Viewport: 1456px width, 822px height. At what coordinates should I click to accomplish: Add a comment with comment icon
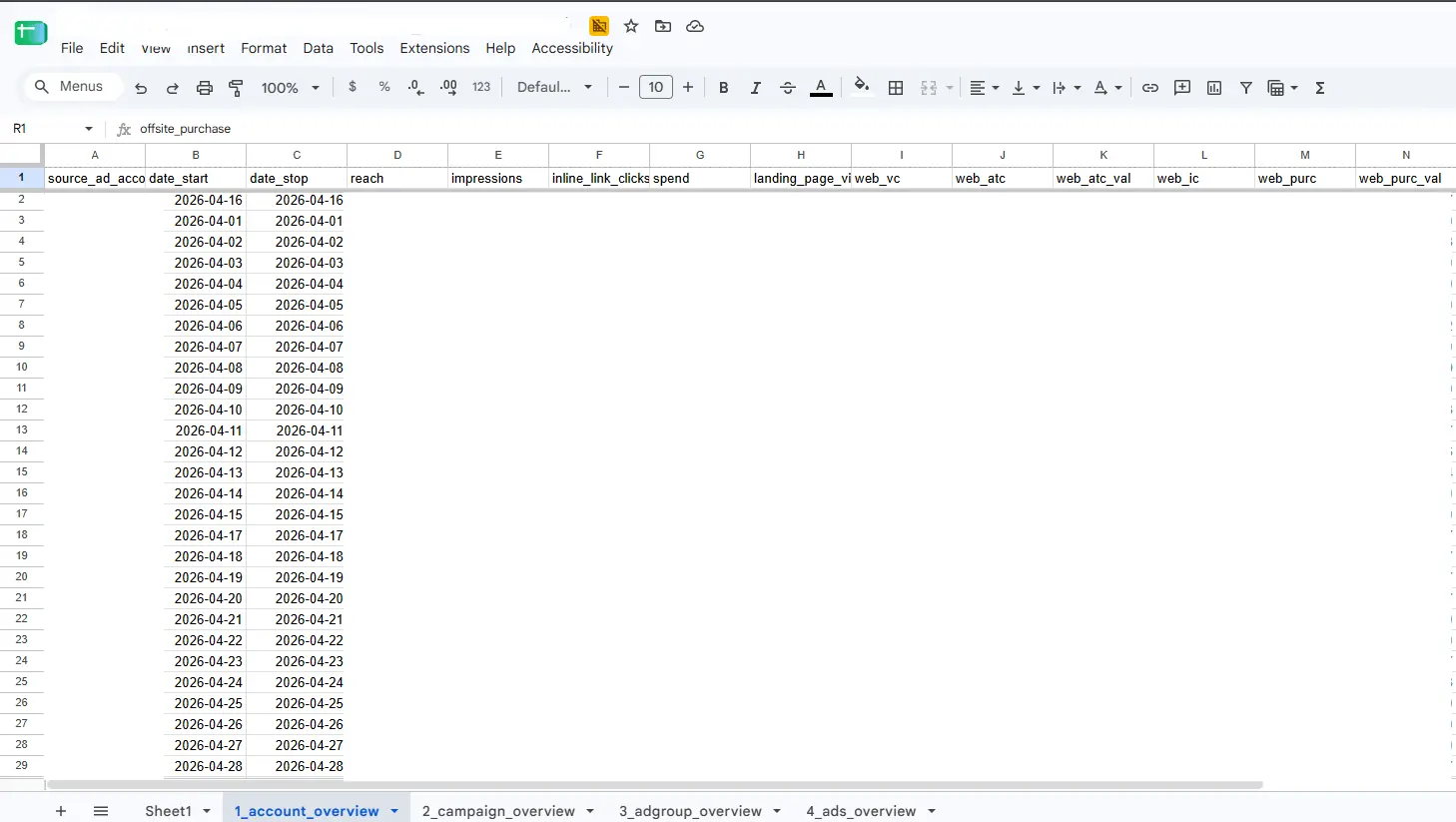(1182, 88)
